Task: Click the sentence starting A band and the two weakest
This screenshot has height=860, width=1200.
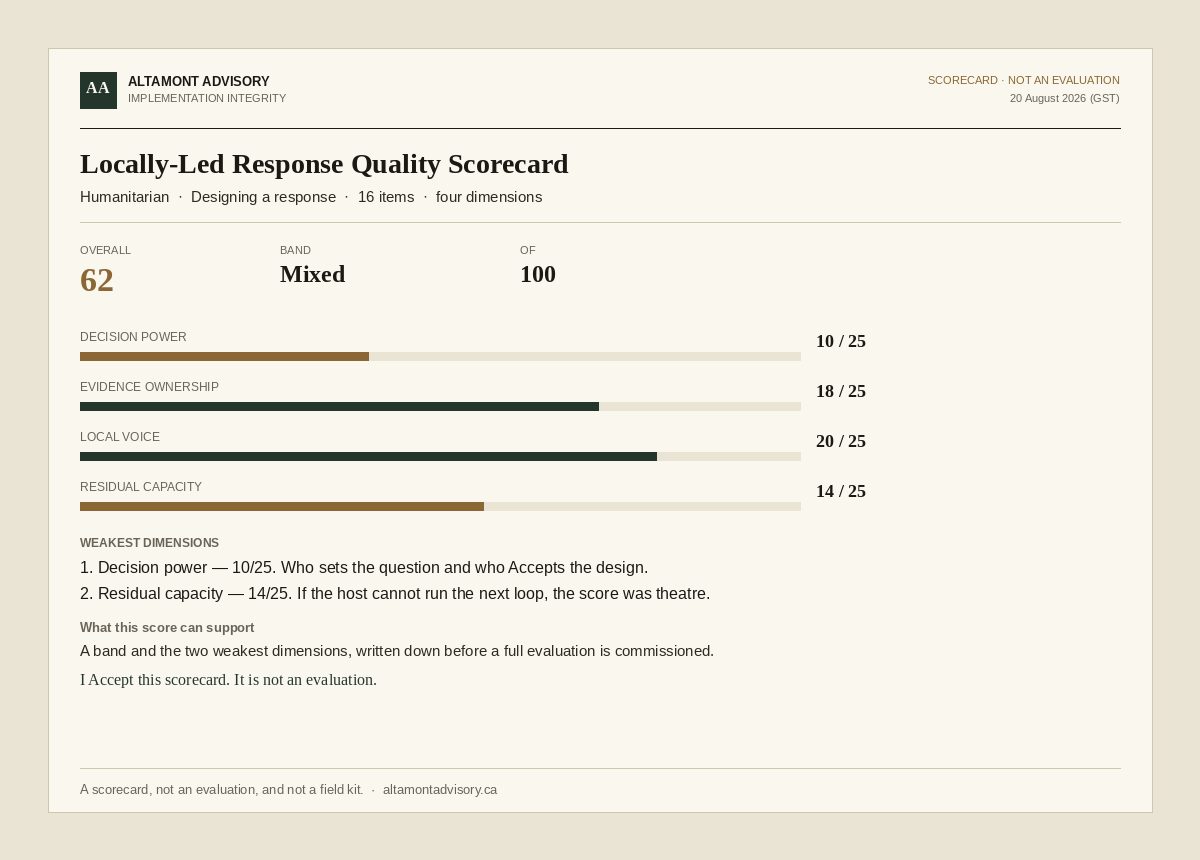Action: click(x=397, y=651)
